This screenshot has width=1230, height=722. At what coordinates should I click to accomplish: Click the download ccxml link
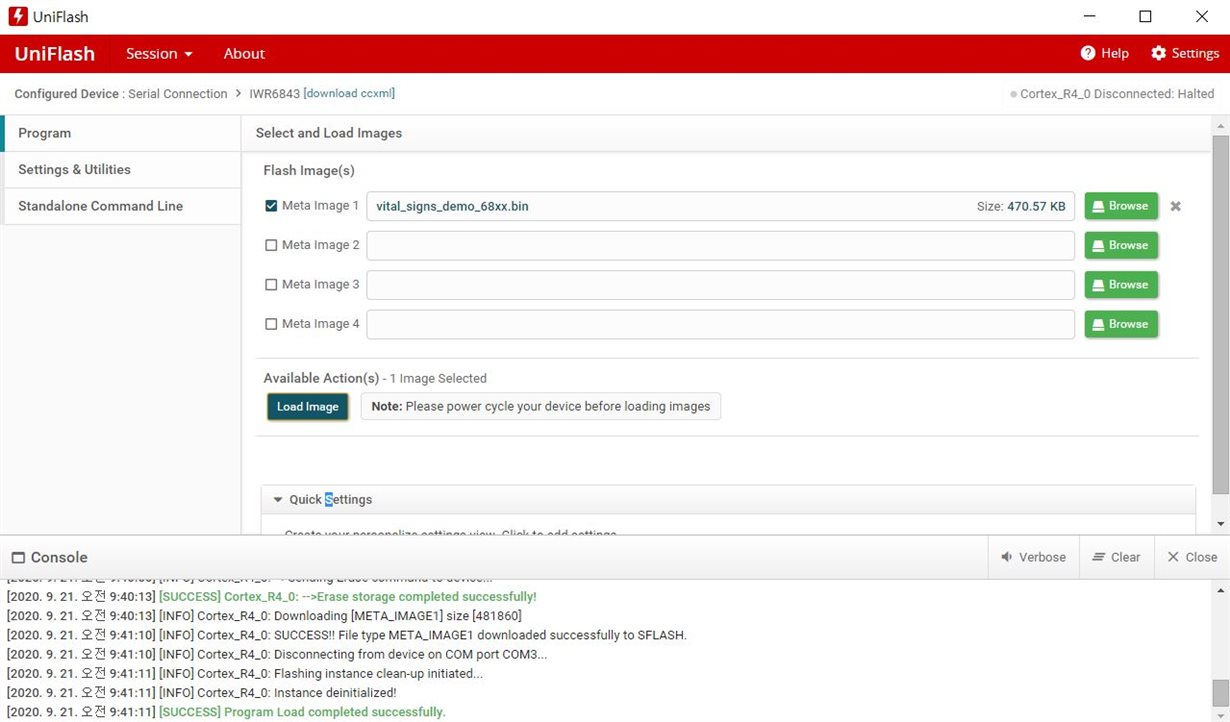(x=349, y=94)
